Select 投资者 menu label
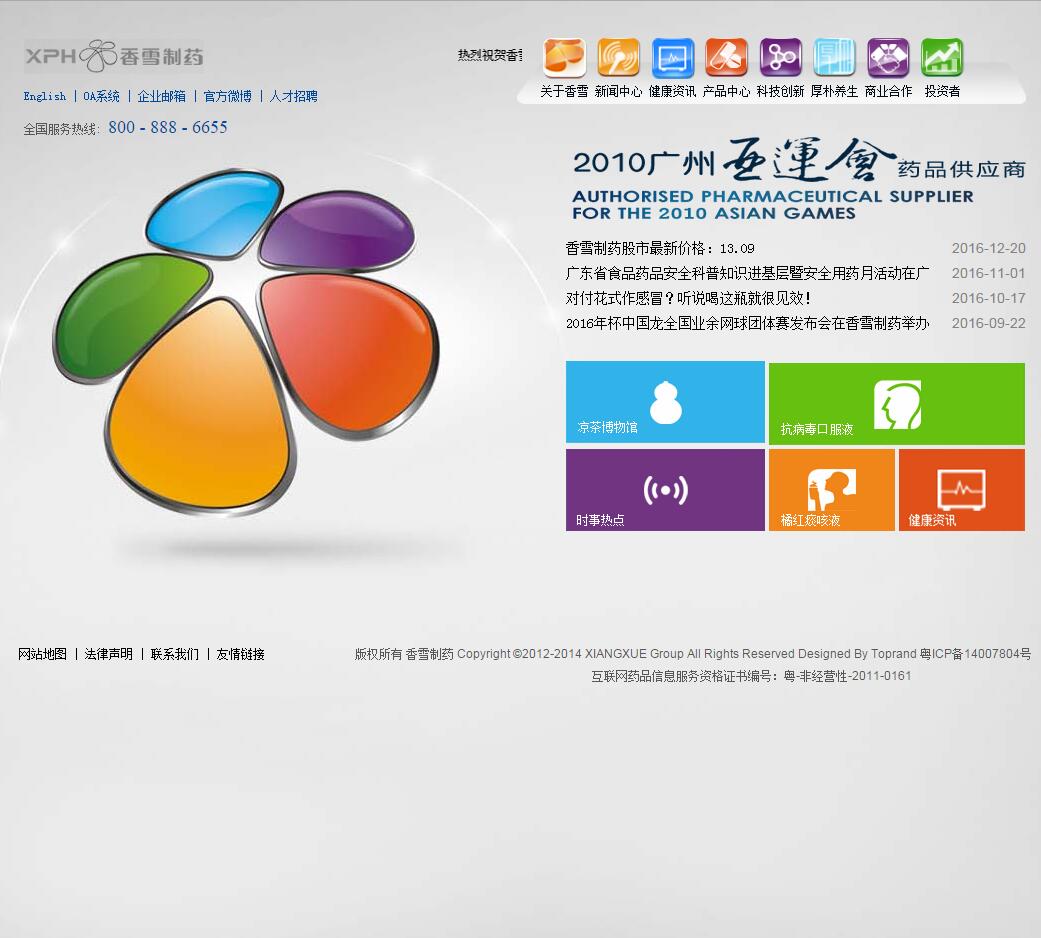The height and width of the screenshot is (938, 1041). [x=942, y=92]
